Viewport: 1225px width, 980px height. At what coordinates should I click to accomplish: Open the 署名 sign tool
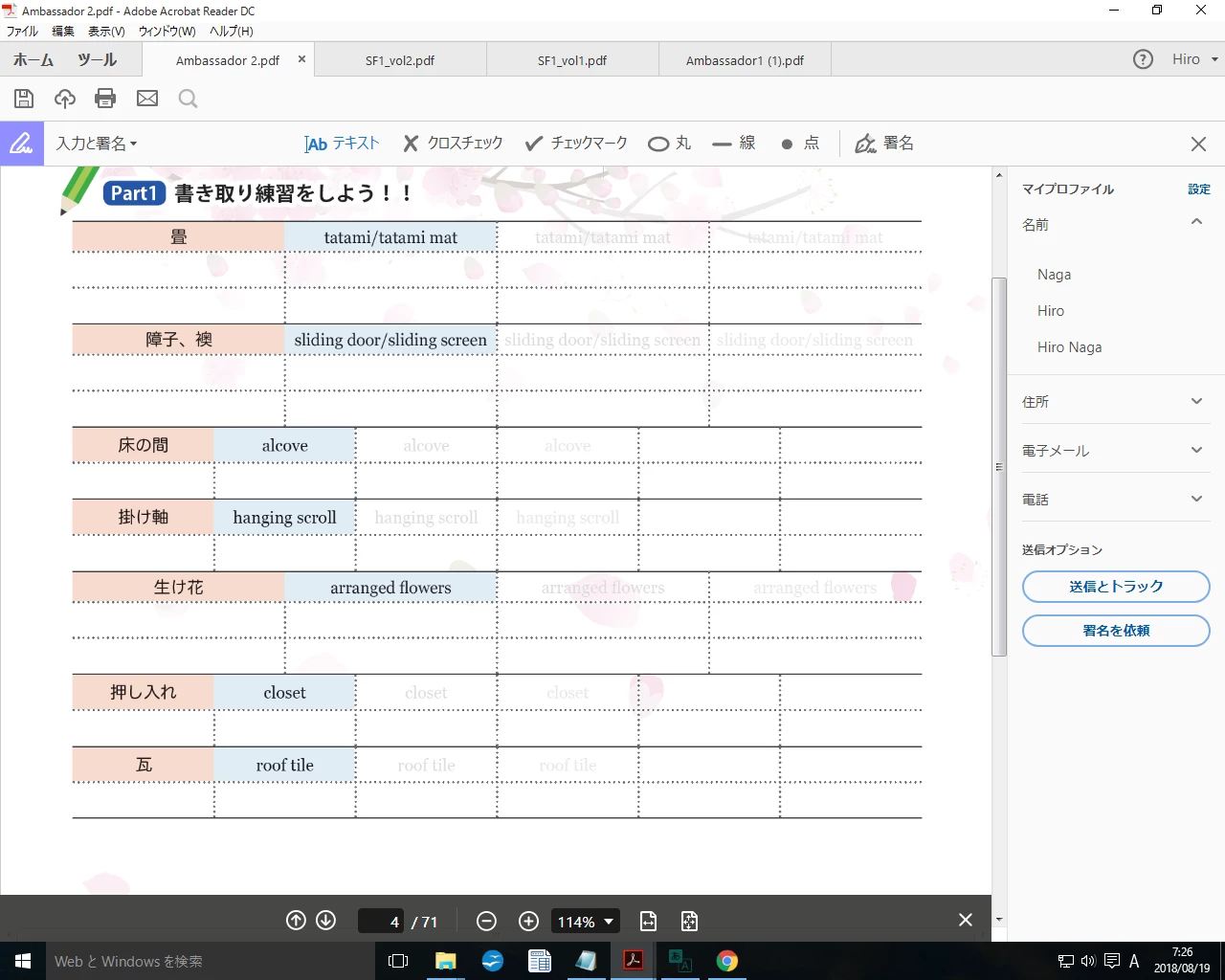coord(884,144)
